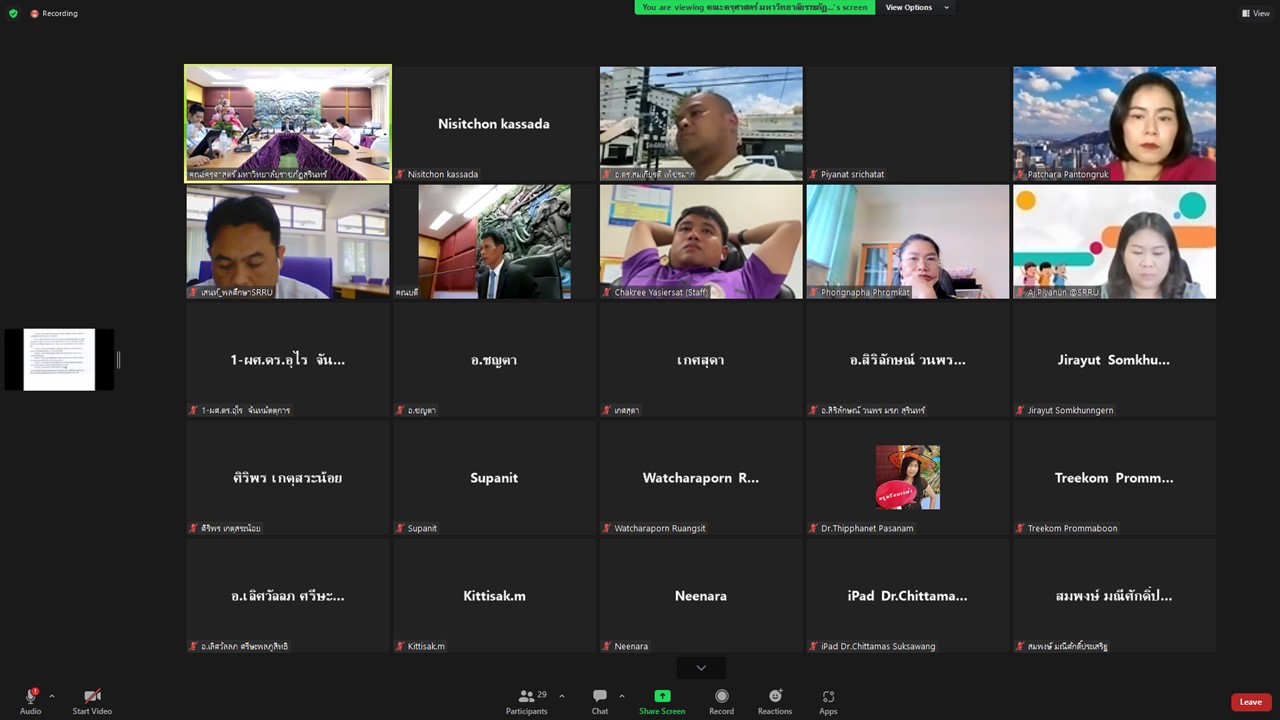1280x720 pixels.
Task: Open the View Options dropdown
Action: pyautogui.click(x=916, y=8)
